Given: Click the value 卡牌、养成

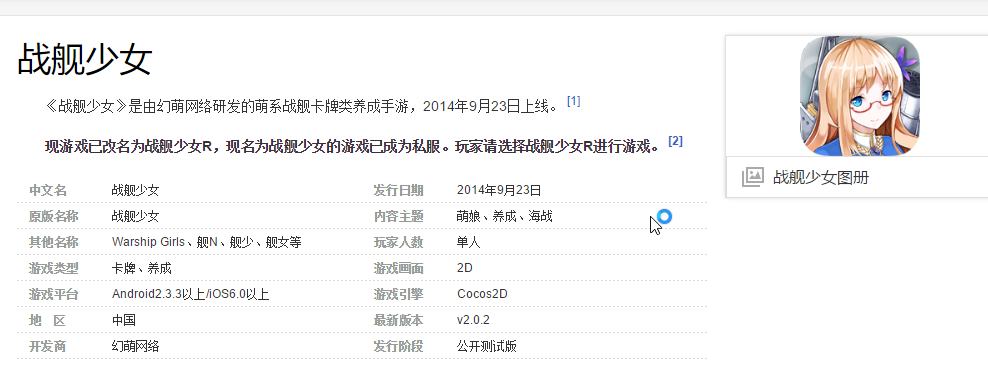Looking at the screenshot, I should [142, 268].
